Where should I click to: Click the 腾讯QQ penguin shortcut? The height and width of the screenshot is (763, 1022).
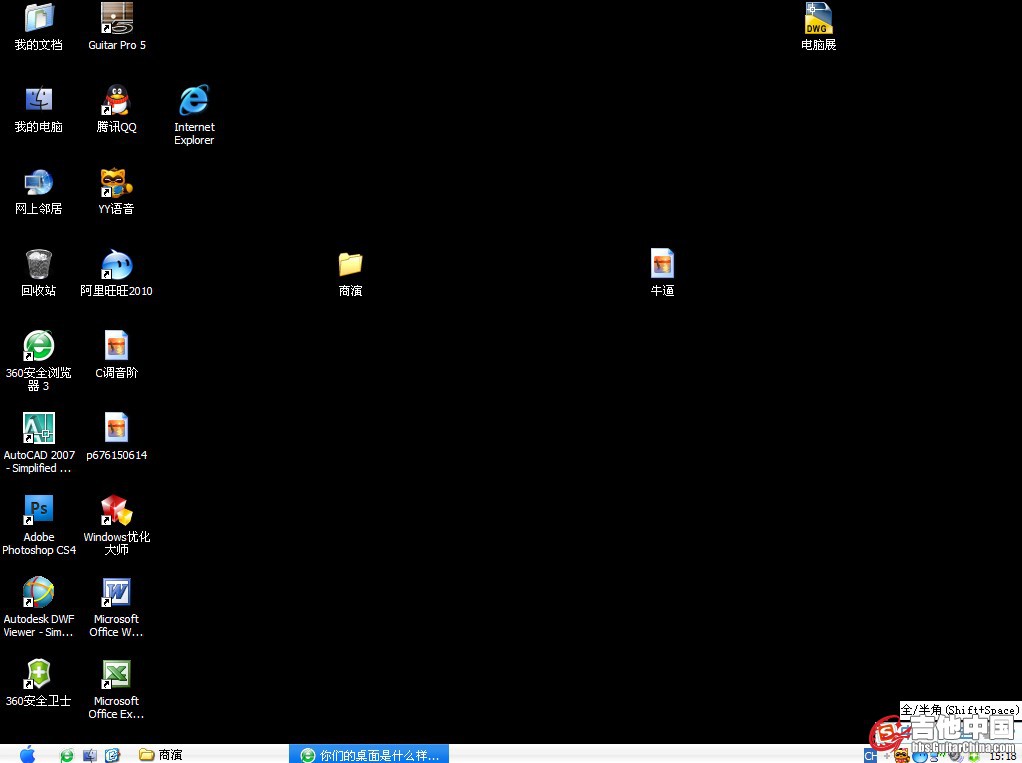click(117, 109)
